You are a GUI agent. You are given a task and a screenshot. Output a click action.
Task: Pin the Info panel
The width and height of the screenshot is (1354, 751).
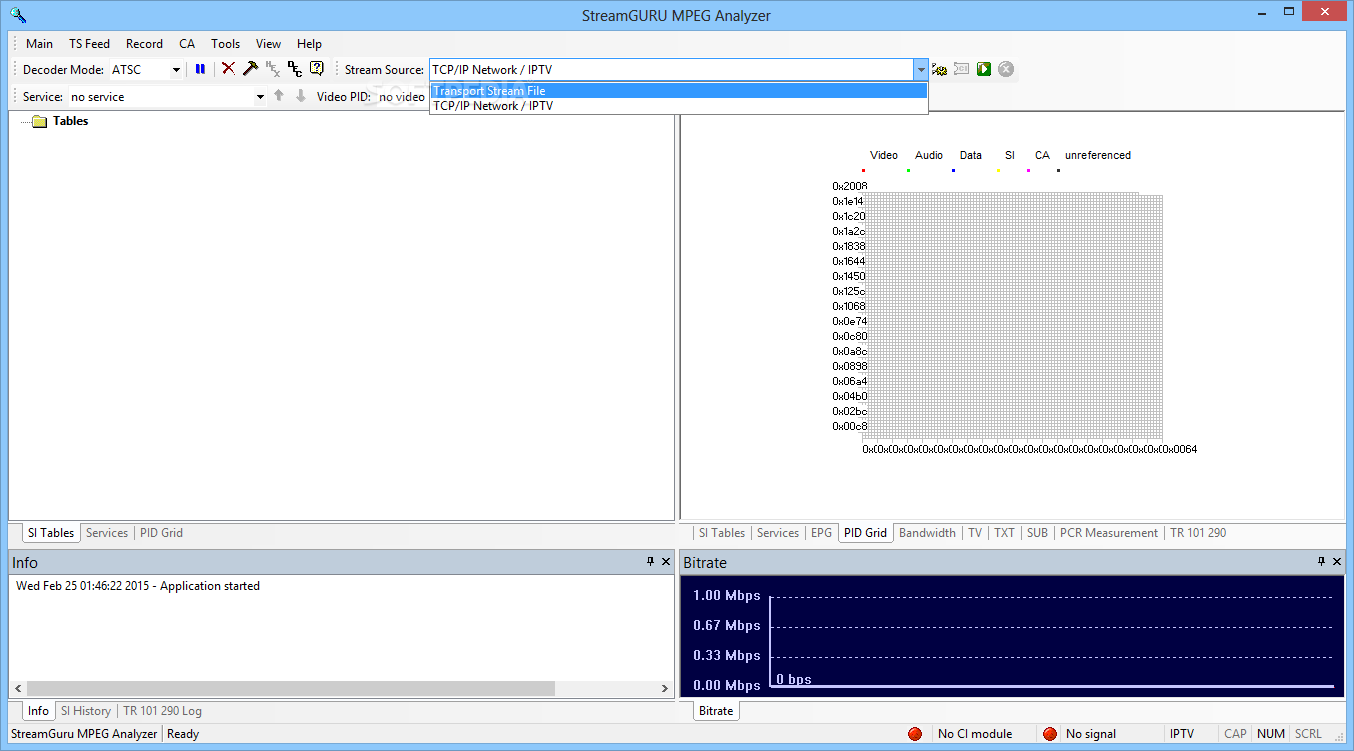(x=651, y=562)
